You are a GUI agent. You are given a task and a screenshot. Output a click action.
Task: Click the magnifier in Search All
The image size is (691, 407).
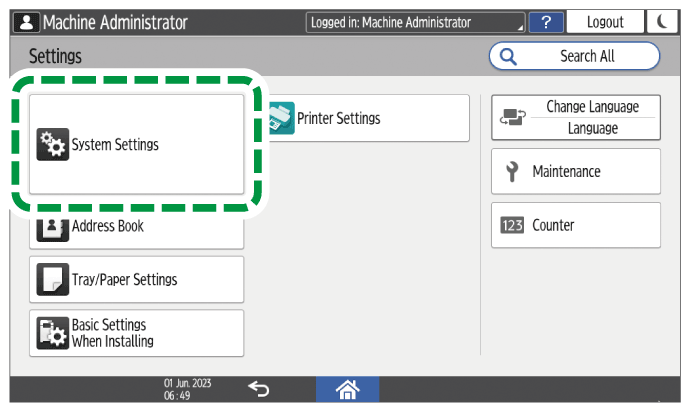(x=507, y=57)
